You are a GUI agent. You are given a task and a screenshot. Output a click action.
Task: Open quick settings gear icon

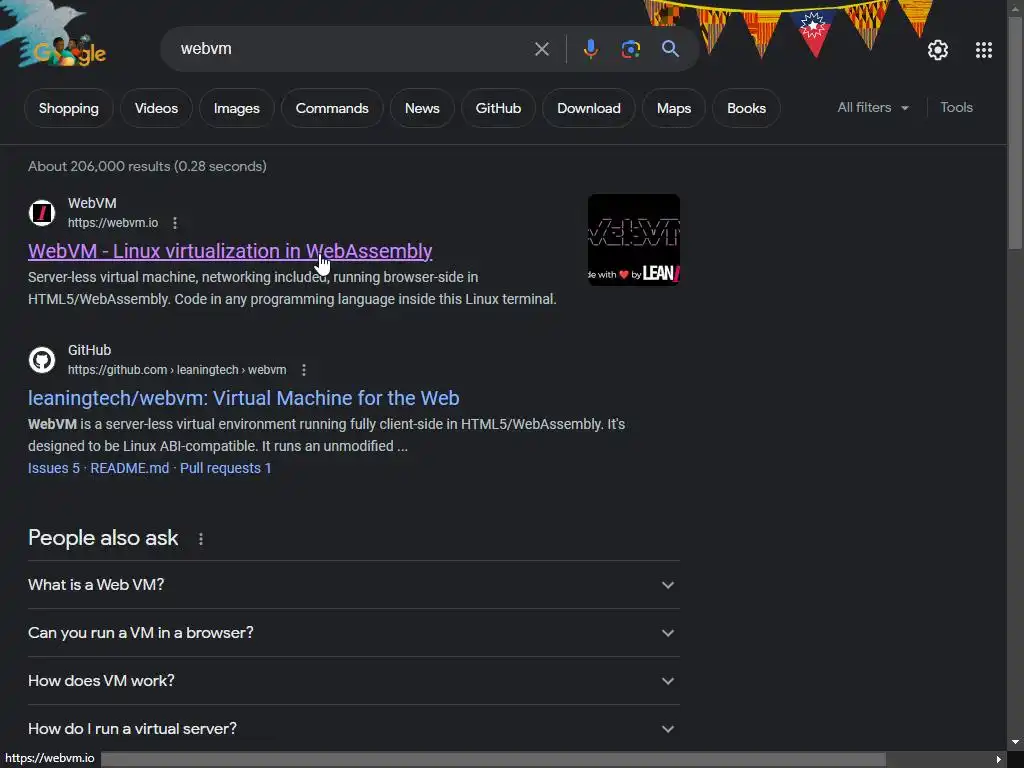(938, 50)
